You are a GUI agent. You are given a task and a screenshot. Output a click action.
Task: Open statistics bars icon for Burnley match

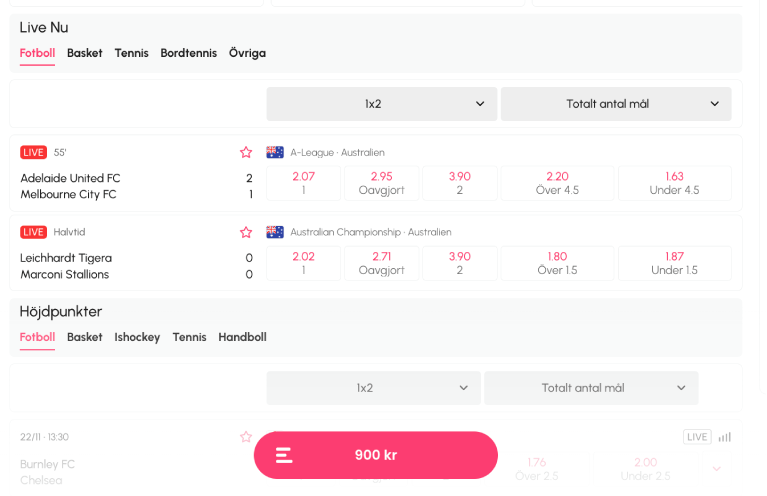[724, 437]
